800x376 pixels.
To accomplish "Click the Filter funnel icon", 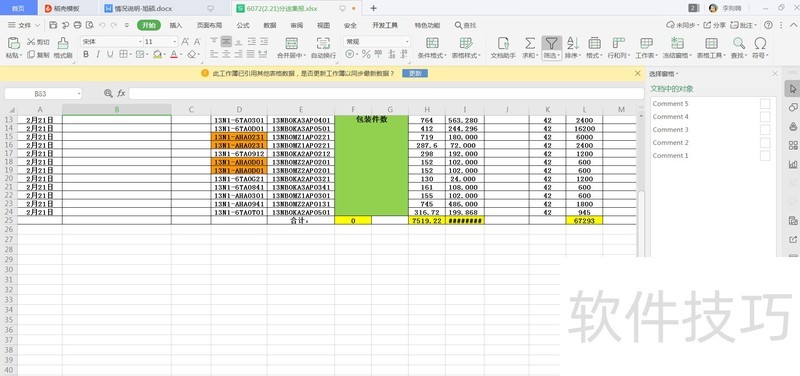I will click(x=551, y=43).
